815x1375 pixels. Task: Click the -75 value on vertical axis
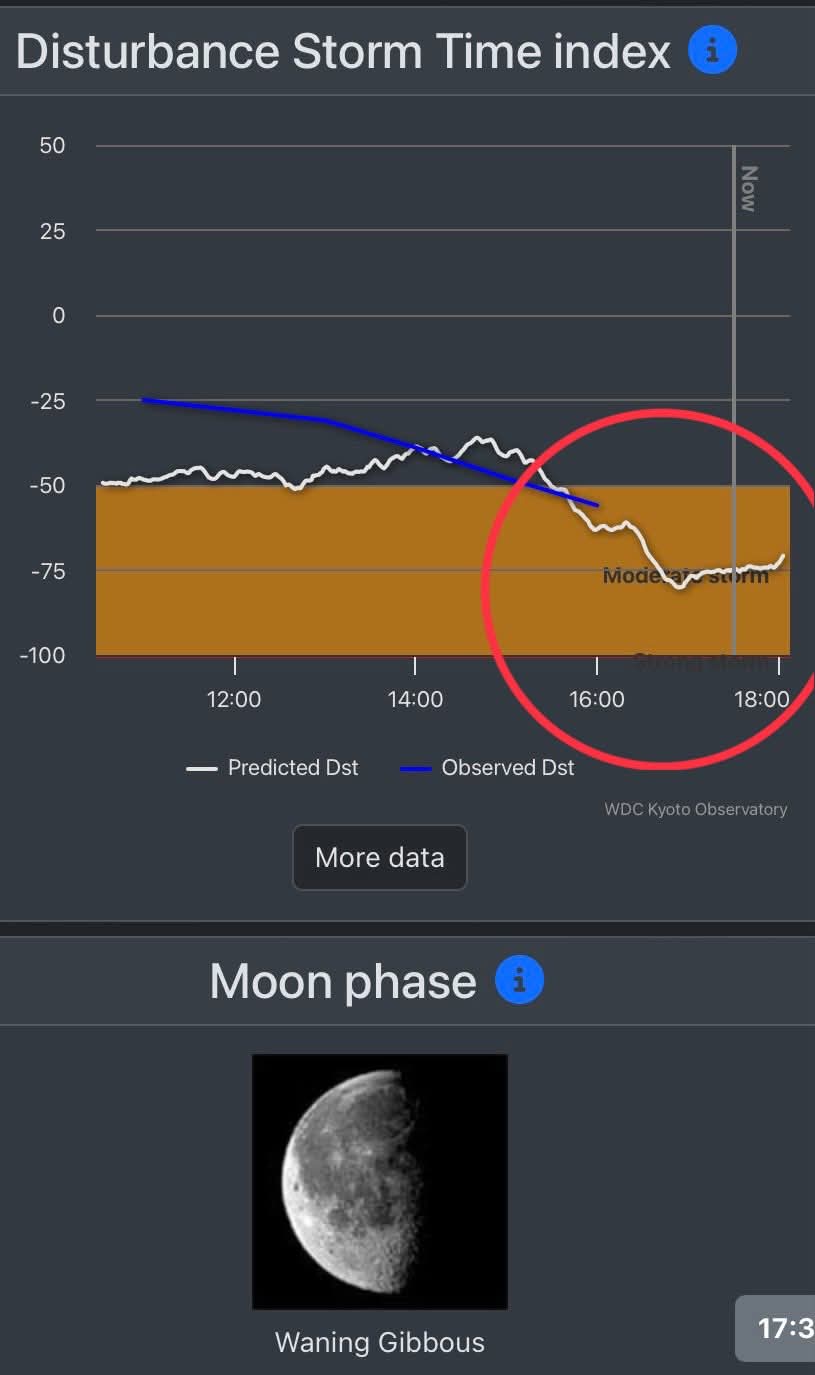click(45, 571)
